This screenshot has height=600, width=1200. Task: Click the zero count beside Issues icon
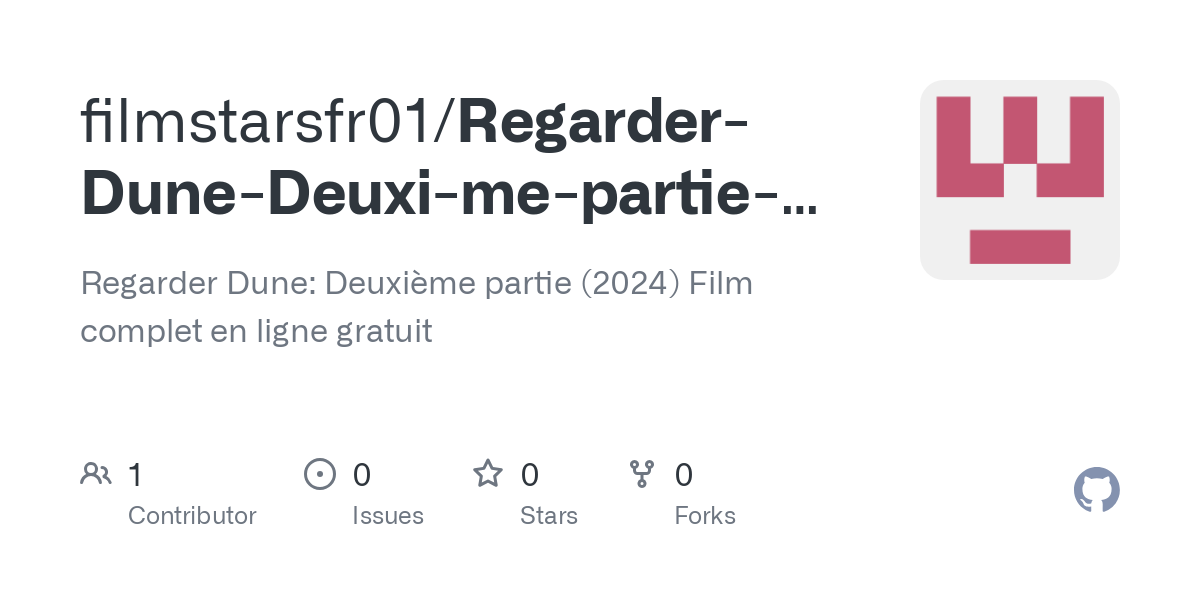[x=361, y=474]
